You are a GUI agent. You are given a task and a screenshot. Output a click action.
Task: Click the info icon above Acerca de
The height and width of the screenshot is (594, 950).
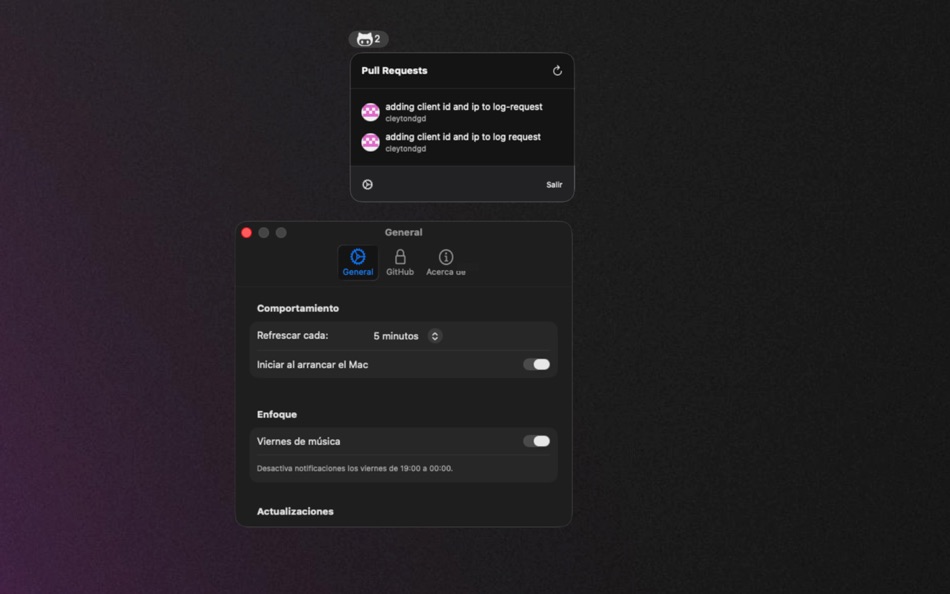(x=445, y=256)
